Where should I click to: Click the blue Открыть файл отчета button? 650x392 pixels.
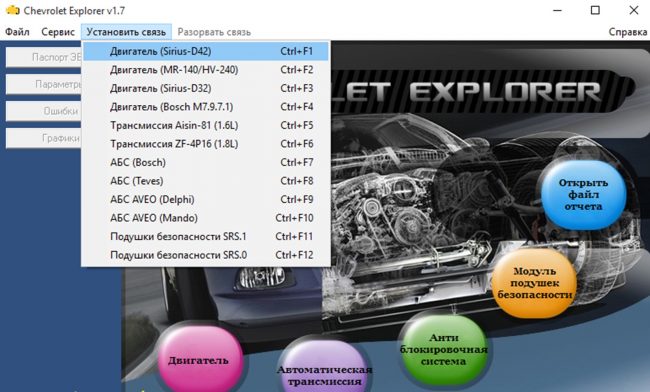(x=583, y=194)
